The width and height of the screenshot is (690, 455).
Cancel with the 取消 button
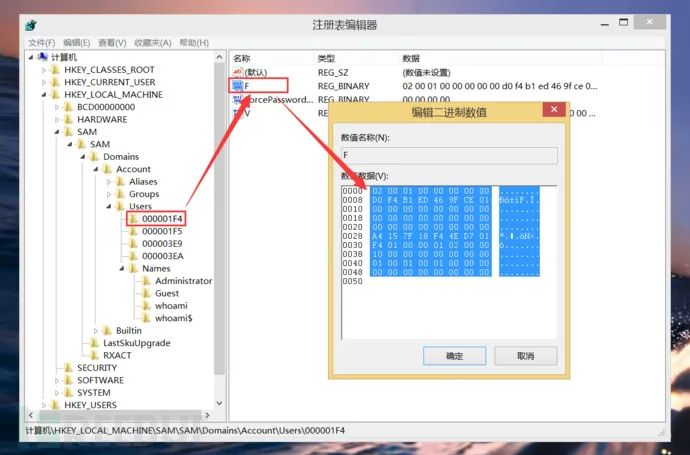pyautogui.click(x=525, y=356)
